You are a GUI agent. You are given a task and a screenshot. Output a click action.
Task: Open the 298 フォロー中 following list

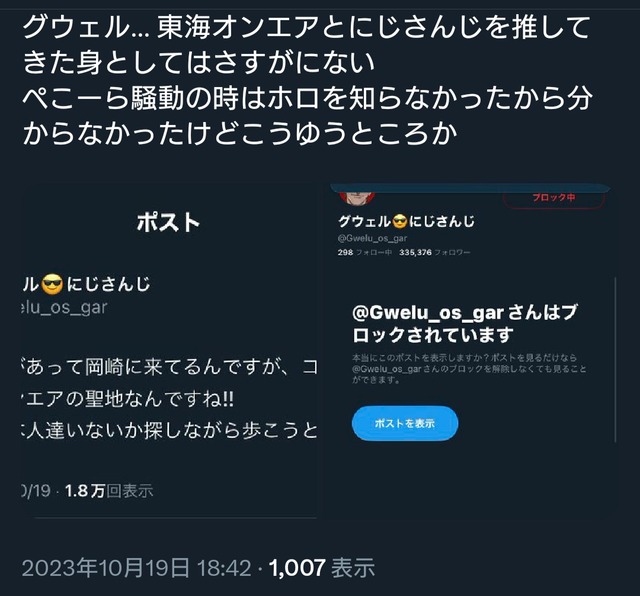click(x=364, y=253)
